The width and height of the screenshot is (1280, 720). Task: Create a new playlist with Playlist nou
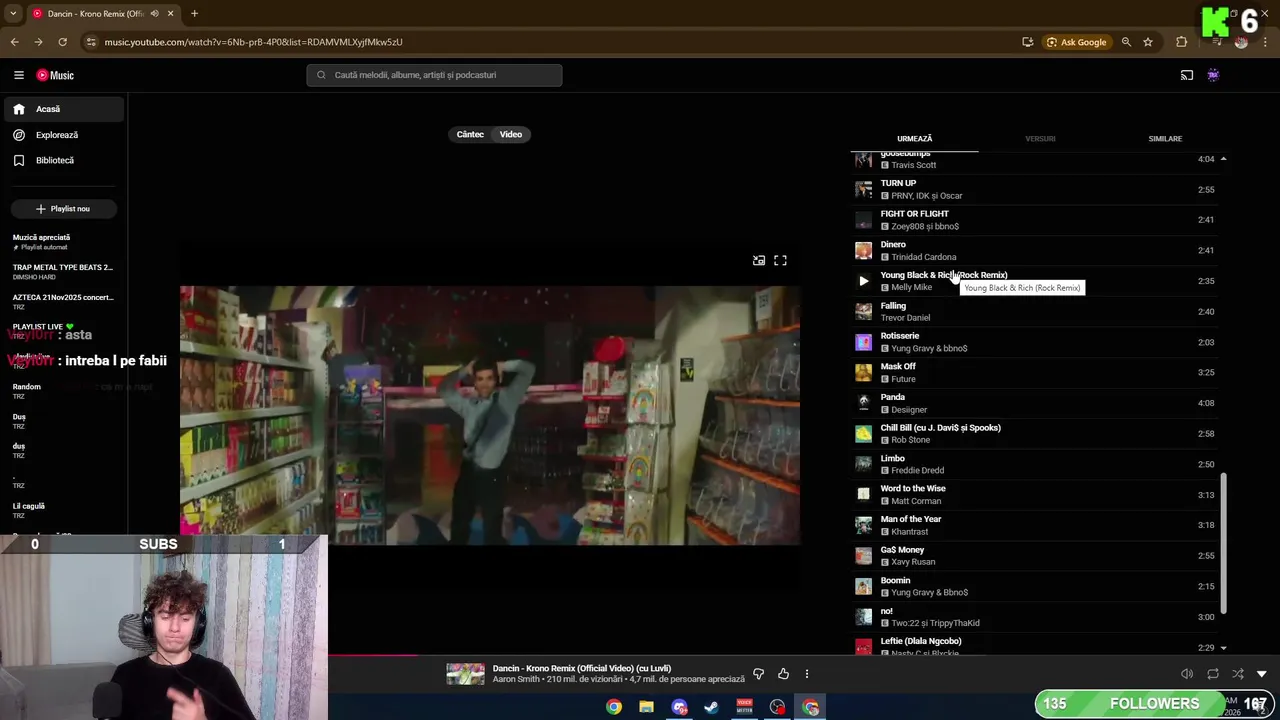click(63, 209)
